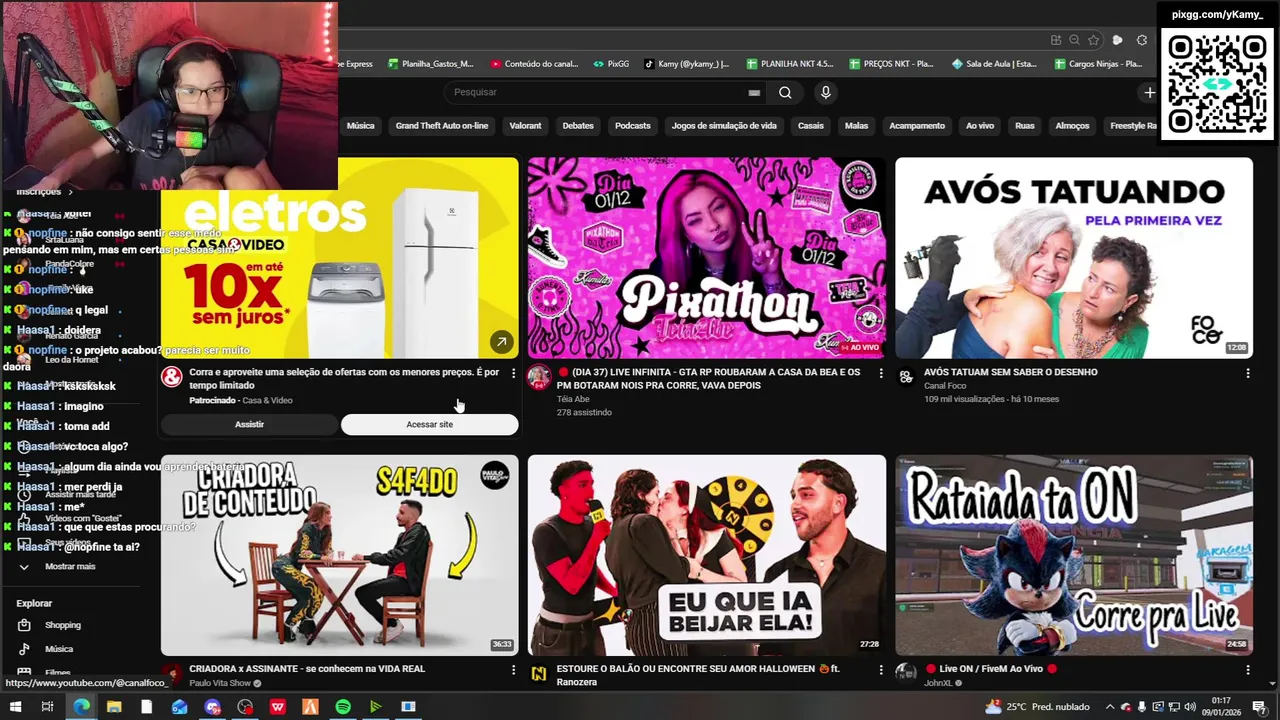Image resolution: width=1280 pixels, height=720 pixels.
Task: Open Task View on the taskbar
Action: click(47, 707)
